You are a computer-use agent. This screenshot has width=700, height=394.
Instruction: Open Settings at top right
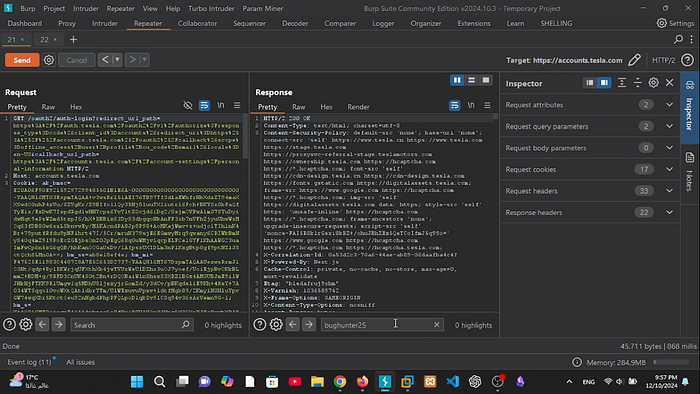pos(675,23)
